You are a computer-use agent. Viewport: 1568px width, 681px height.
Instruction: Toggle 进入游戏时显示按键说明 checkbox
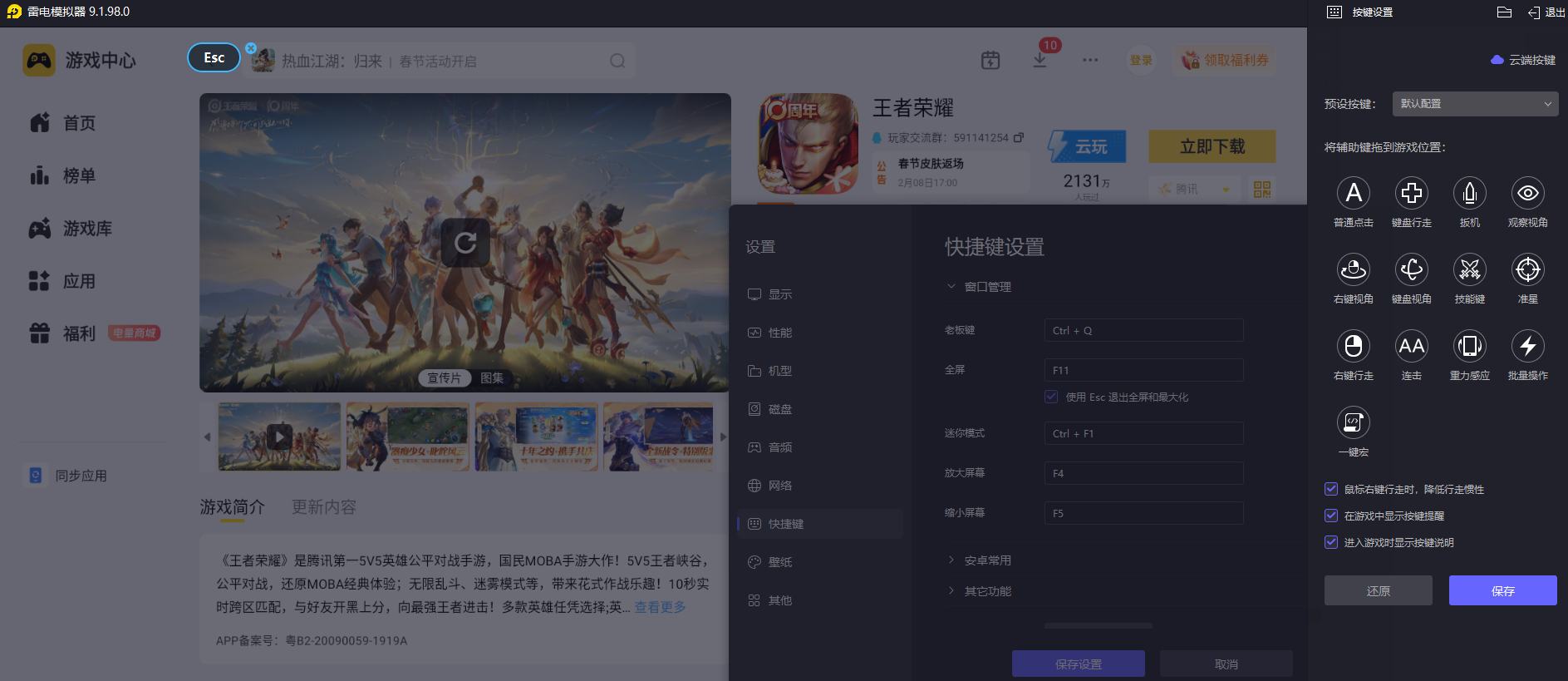pyautogui.click(x=1331, y=542)
